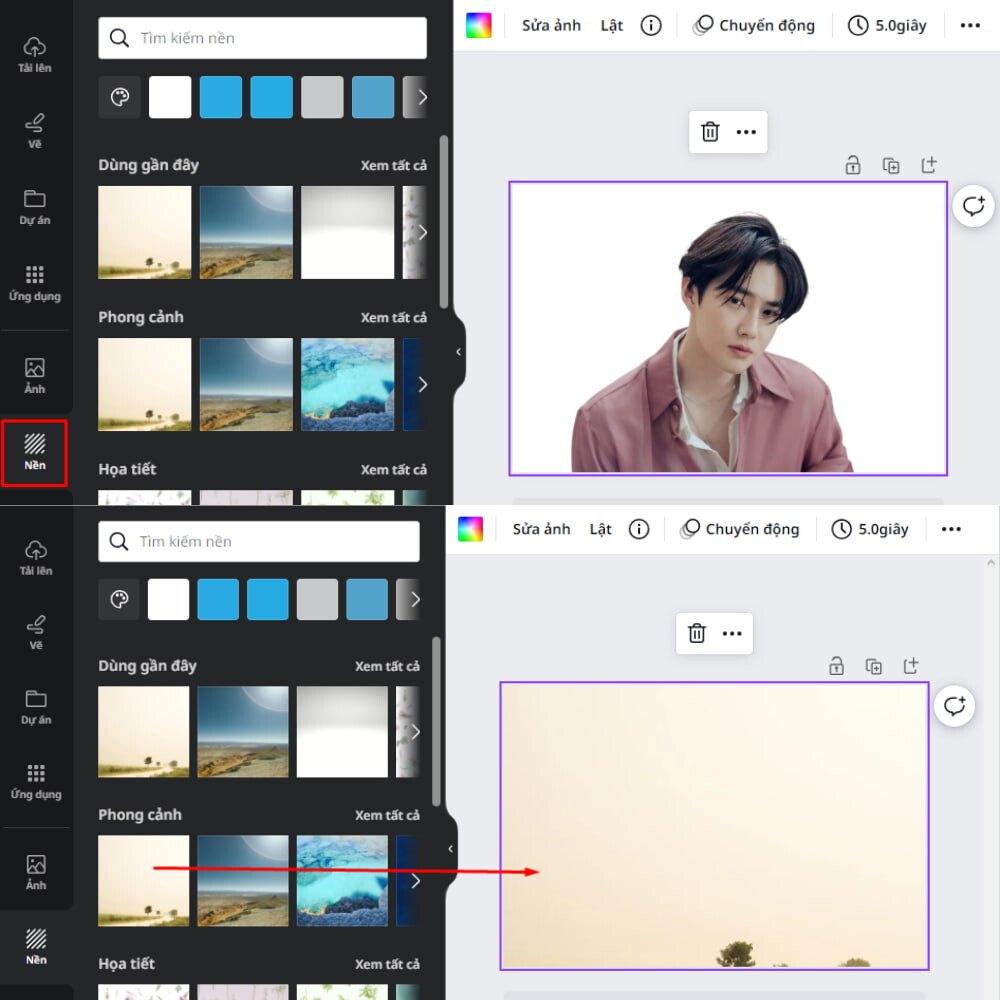
Task: Open the palette color picker in upper panel
Action: point(119,97)
